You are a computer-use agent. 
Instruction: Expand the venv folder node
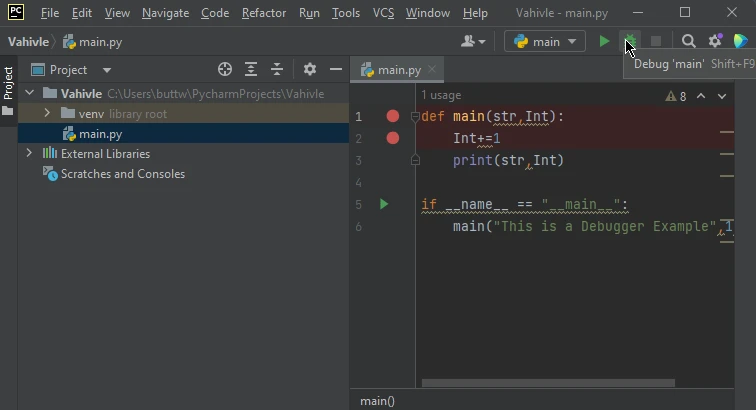click(47, 113)
